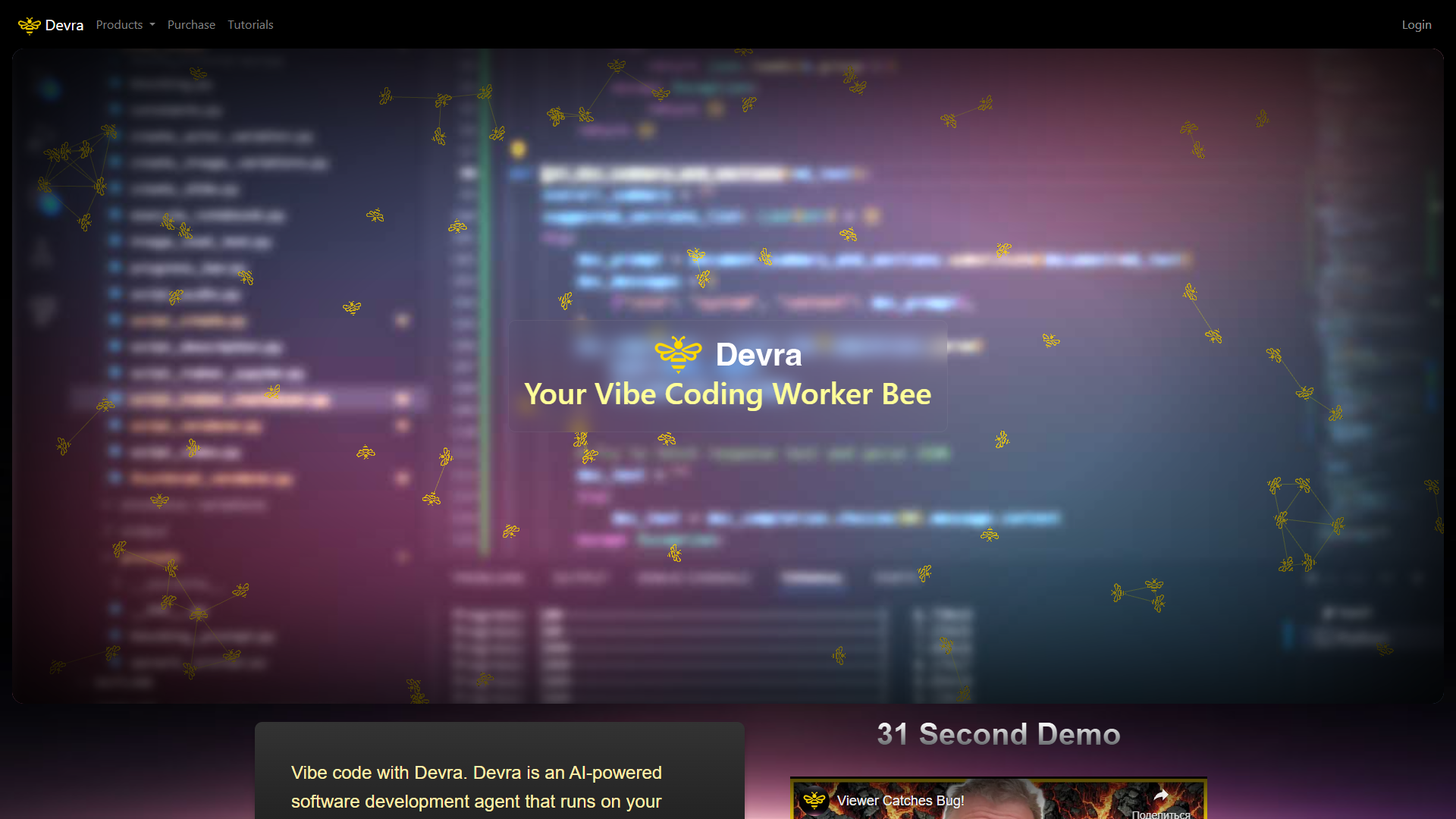Screen dimensions: 1456x819
Task: Click the Devra hero title text
Action: tap(758, 354)
